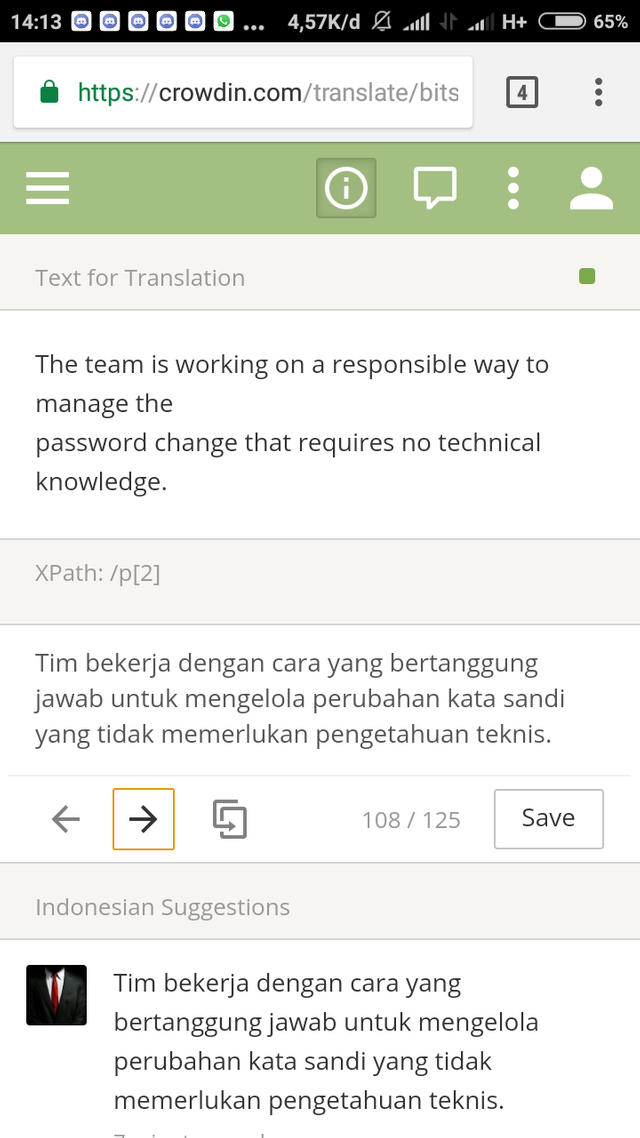Image resolution: width=640 pixels, height=1138 pixels.
Task: Open the Crowdin hamburger menu
Action: click(x=48, y=189)
